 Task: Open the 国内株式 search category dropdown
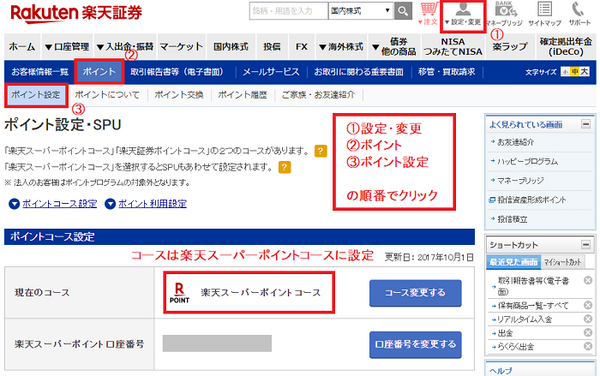(361, 11)
